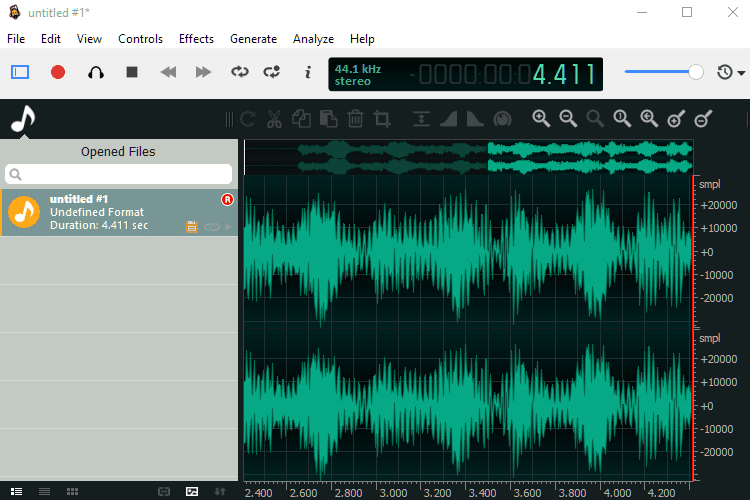This screenshot has width=750, height=500.
Task: Copy selection with the copy icon
Action: (x=301, y=119)
